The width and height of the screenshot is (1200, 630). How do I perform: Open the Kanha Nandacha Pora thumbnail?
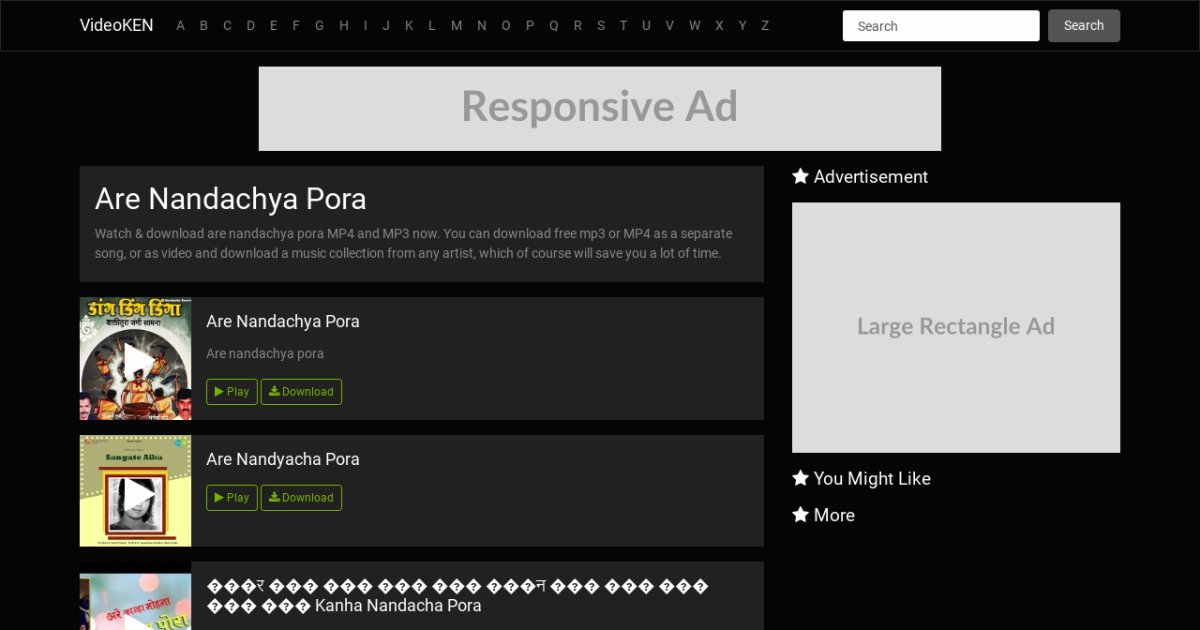click(x=135, y=601)
